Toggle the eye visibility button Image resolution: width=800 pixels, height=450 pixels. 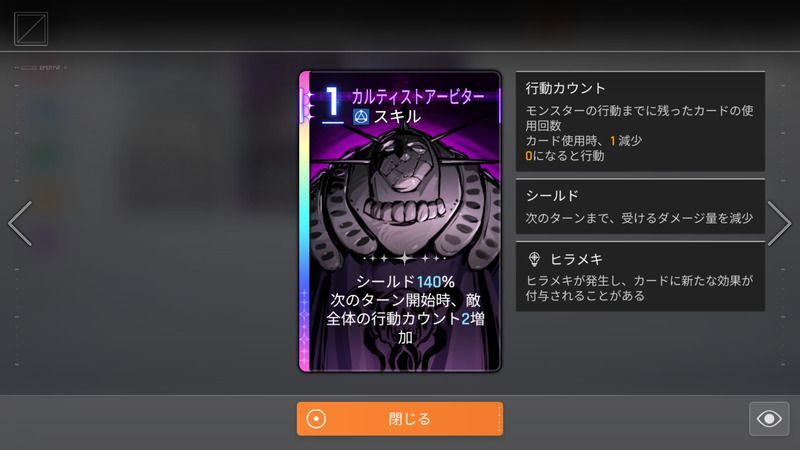pos(769,419)
